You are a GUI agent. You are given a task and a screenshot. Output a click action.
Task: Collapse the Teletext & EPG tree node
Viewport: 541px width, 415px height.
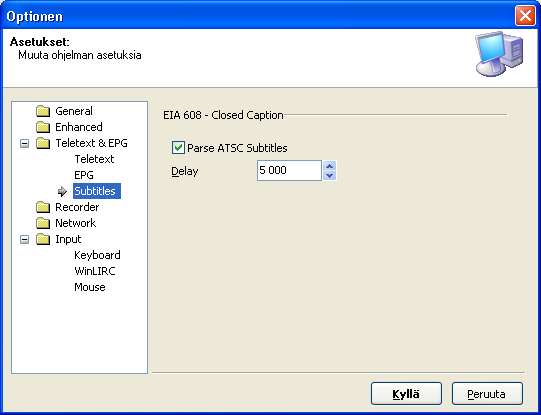point(24,144)
